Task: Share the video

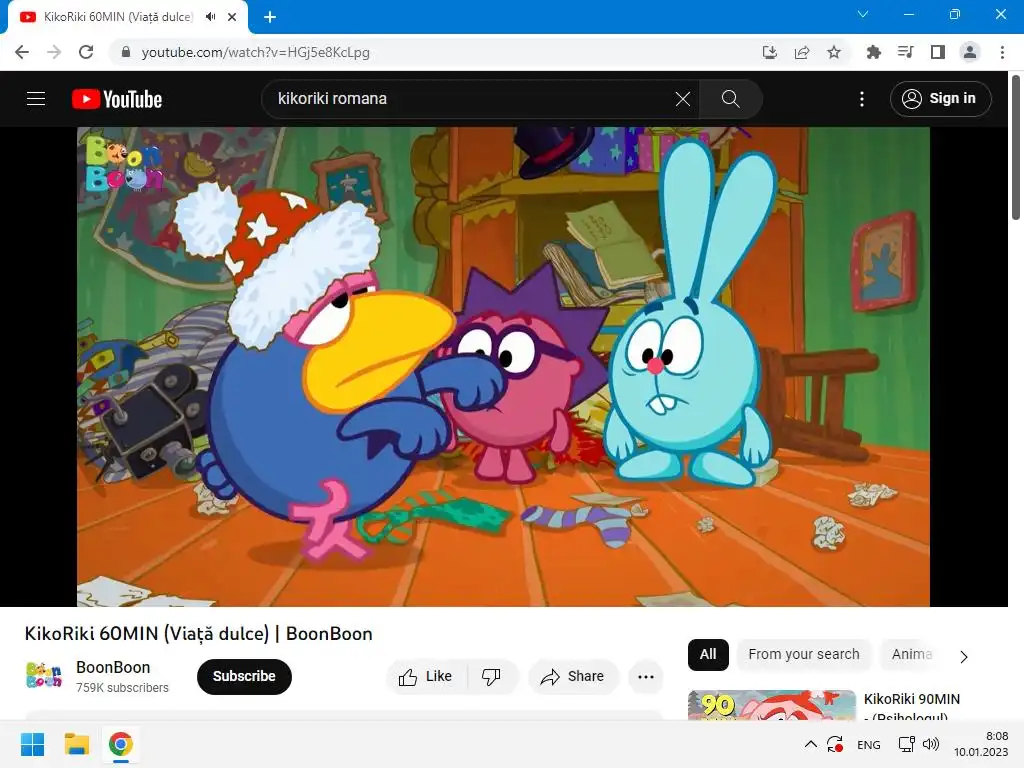Action: [x=573, y=677]
